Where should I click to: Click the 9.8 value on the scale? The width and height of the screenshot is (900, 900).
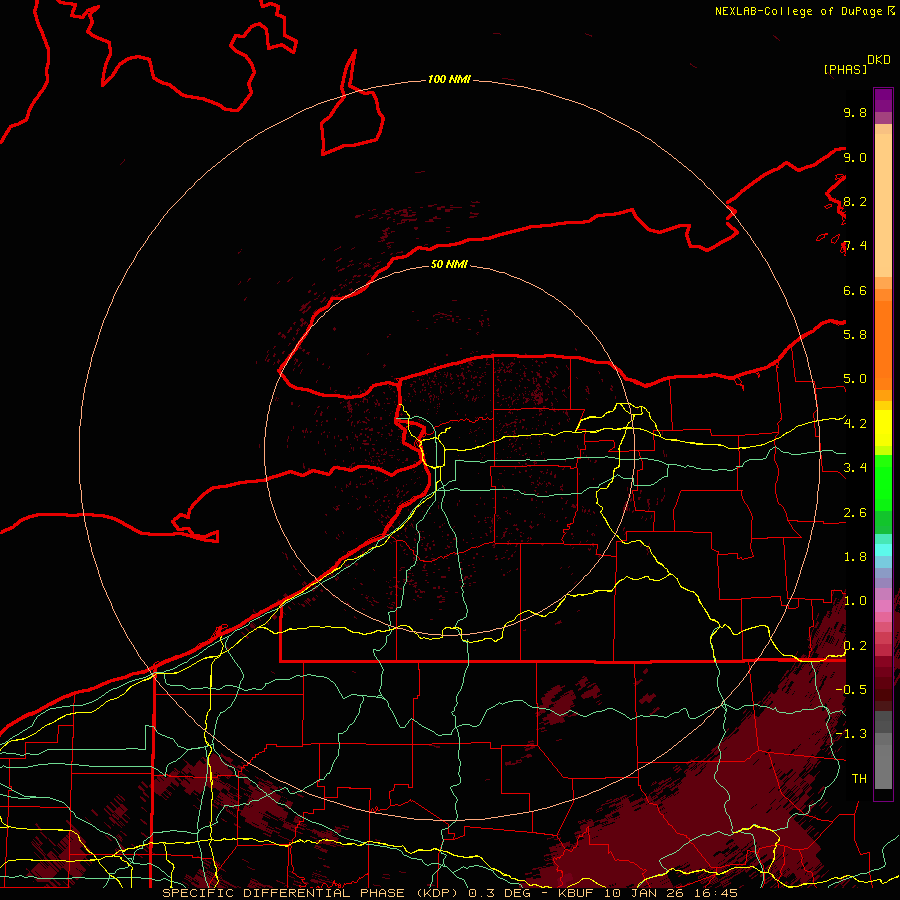tap(854, 113)
